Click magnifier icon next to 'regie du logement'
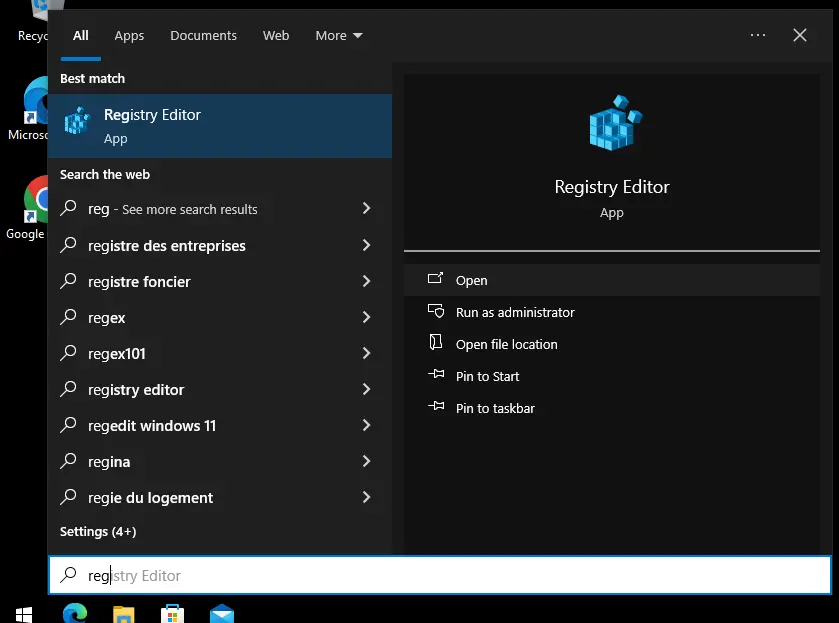The width and height of the screenshot is (839, 623). (68, 497)
